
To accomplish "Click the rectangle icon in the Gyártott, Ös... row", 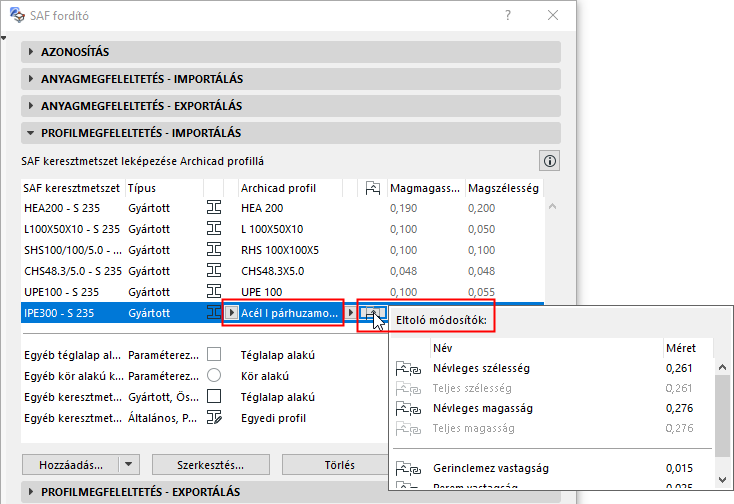I will click(x=214, y=396).
